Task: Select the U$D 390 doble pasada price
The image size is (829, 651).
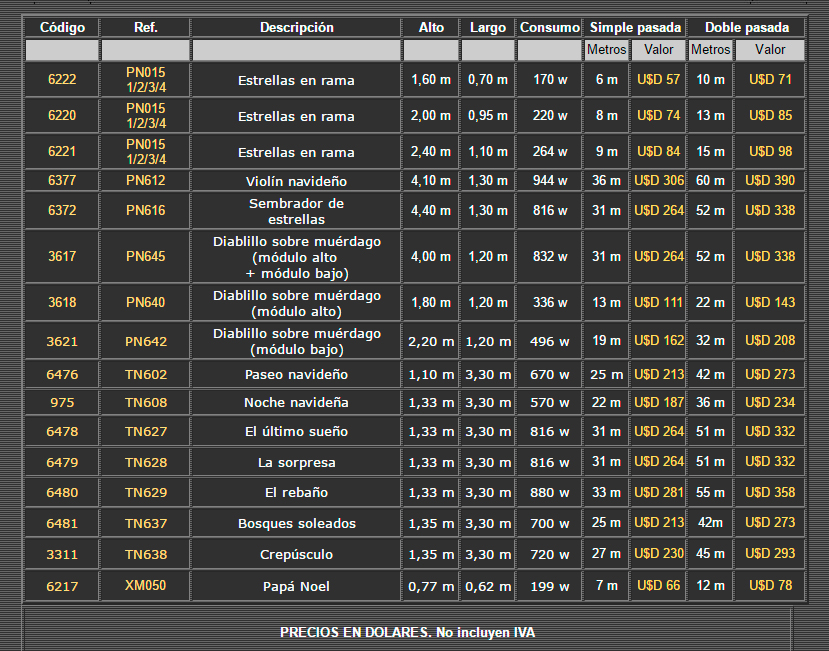Action: pos(770,181)
